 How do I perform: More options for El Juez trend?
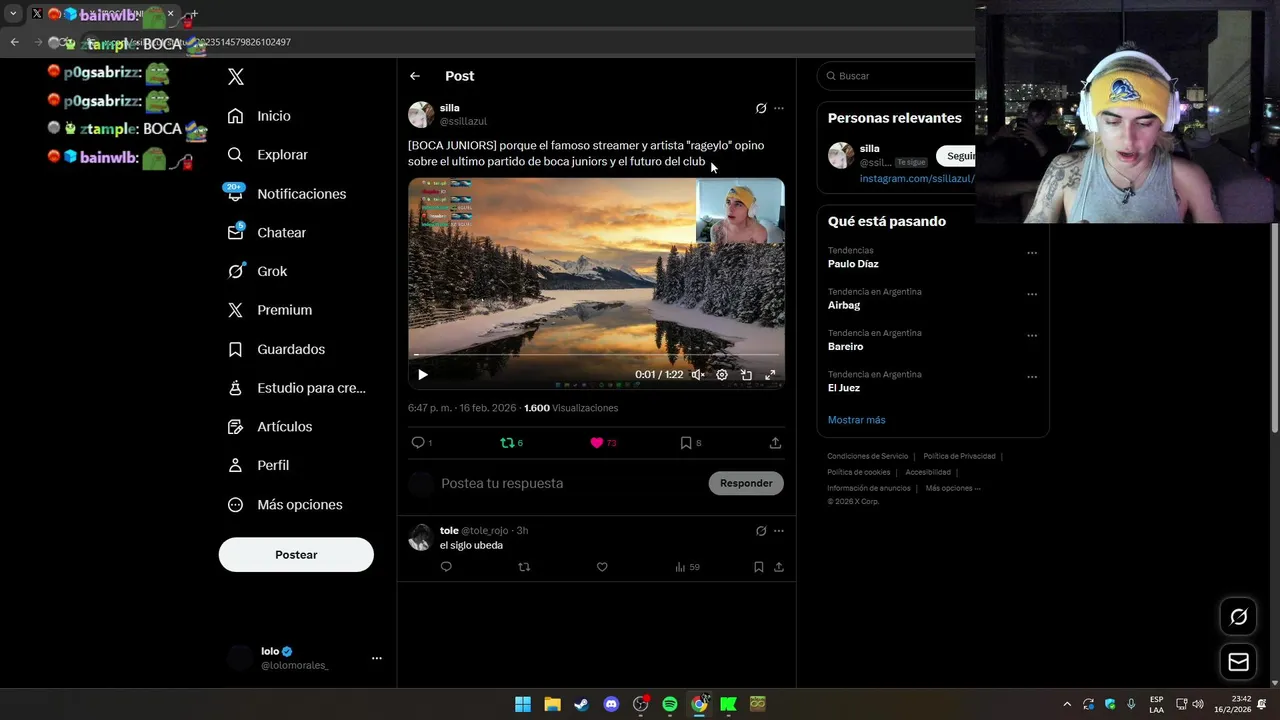(x=1032, y=377)
